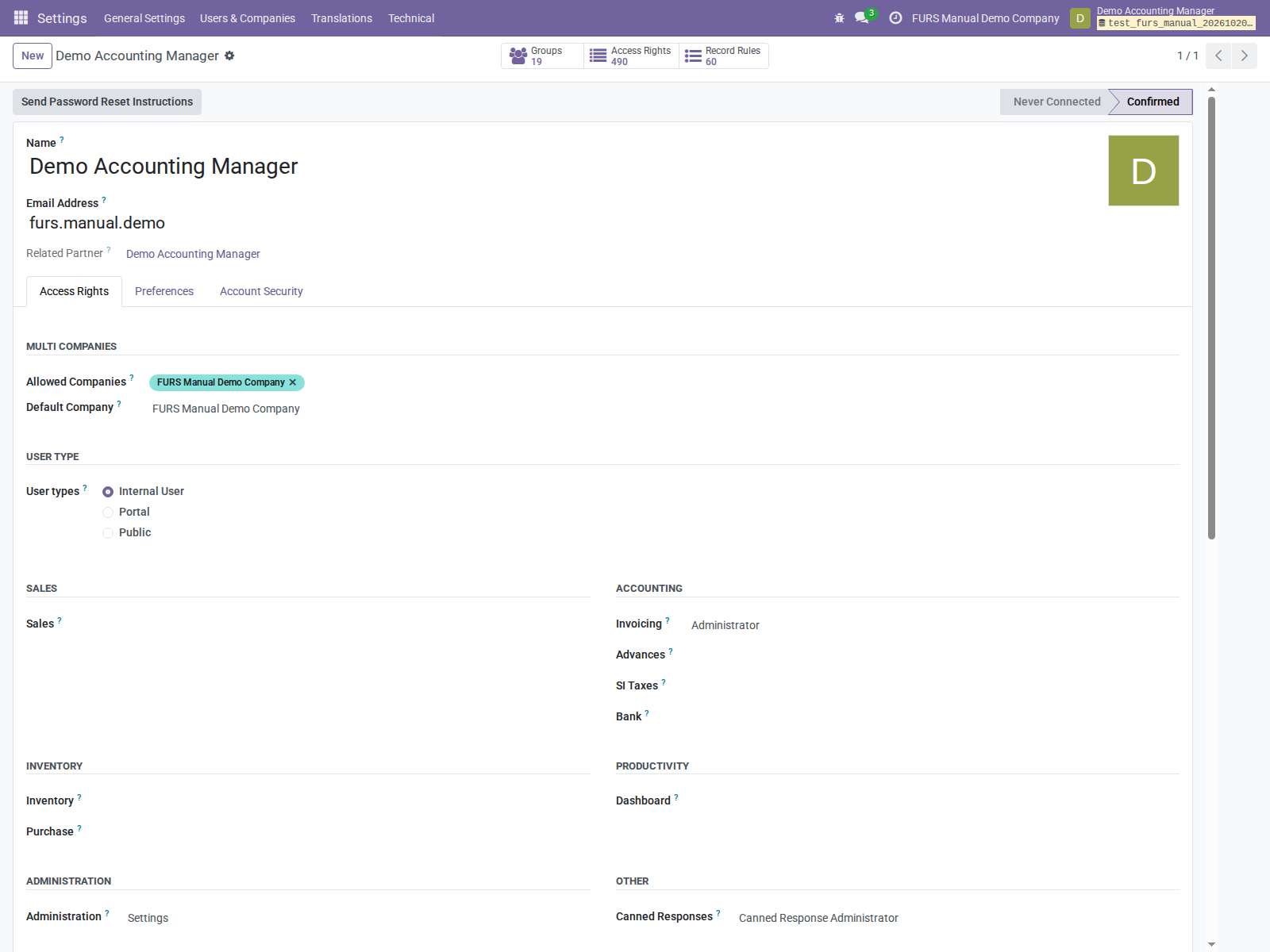Open Record Rules smart button

723,56
